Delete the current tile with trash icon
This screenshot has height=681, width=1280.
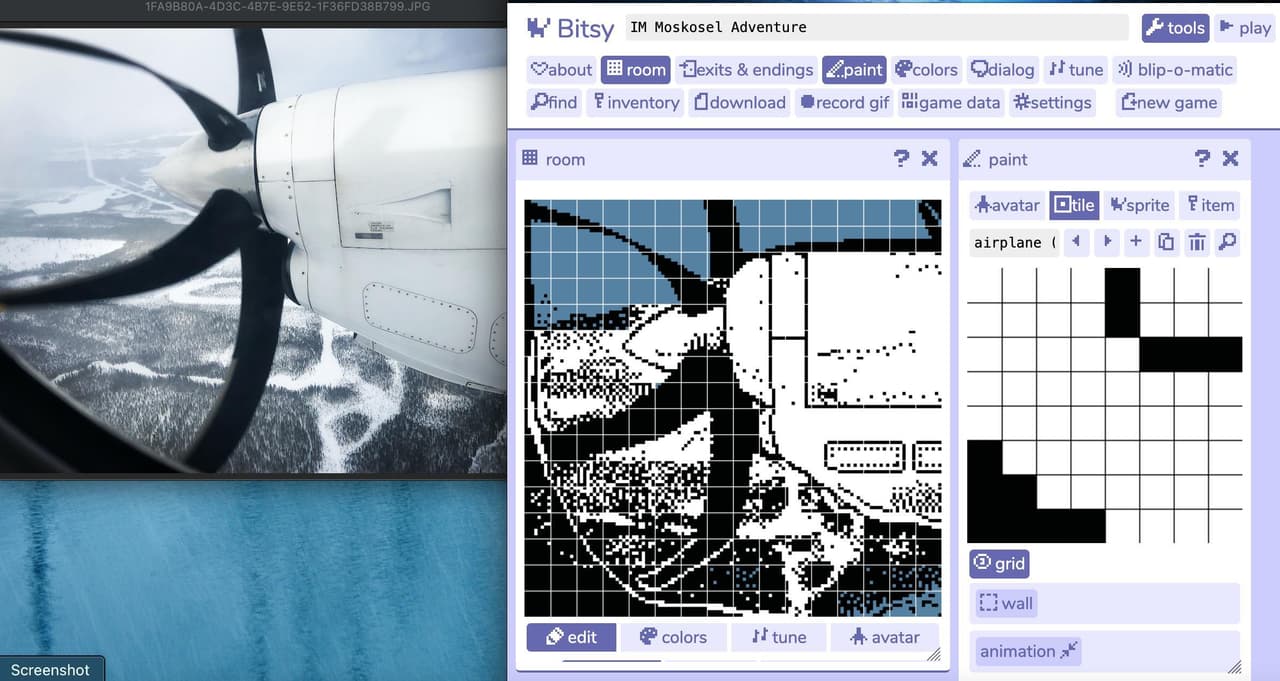1196,242
